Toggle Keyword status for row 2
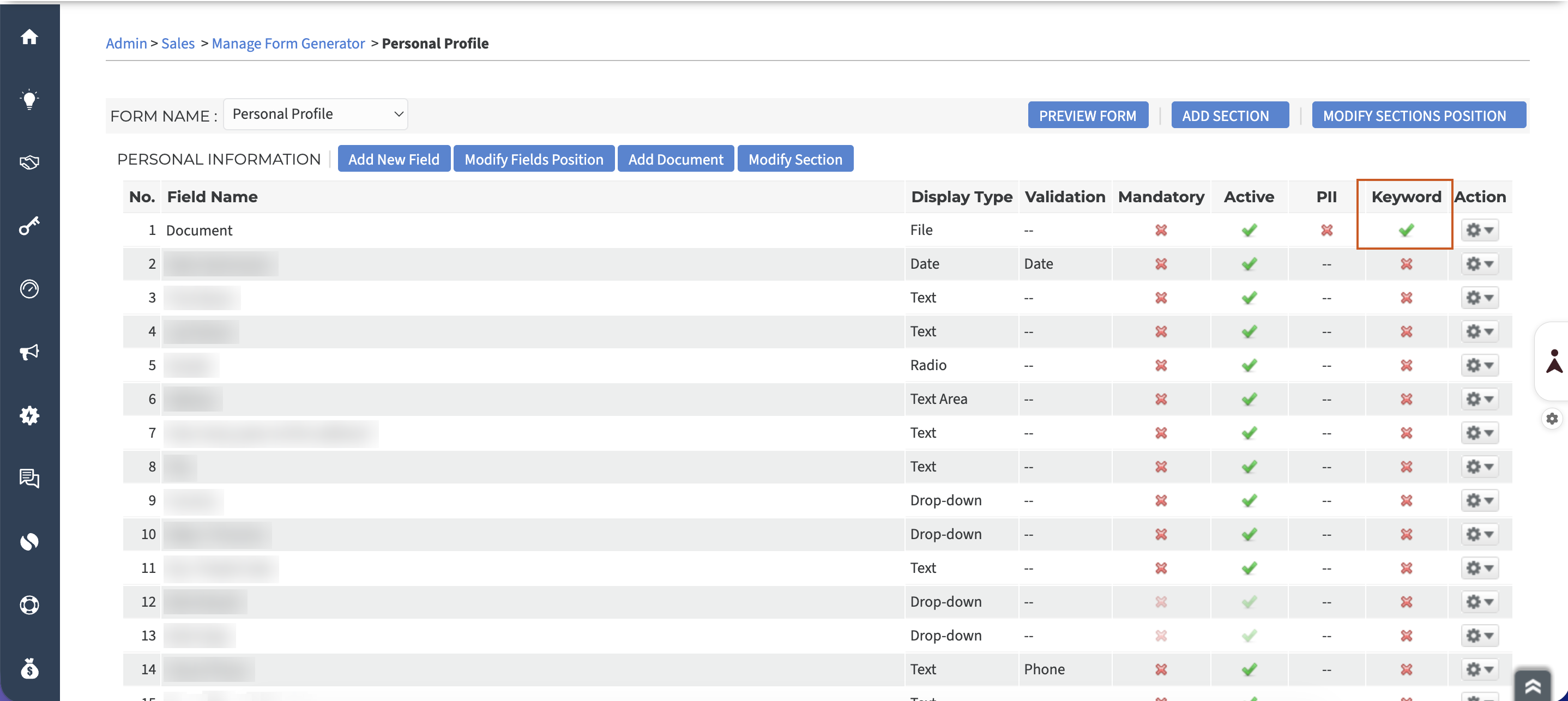 click(1406, 264)
